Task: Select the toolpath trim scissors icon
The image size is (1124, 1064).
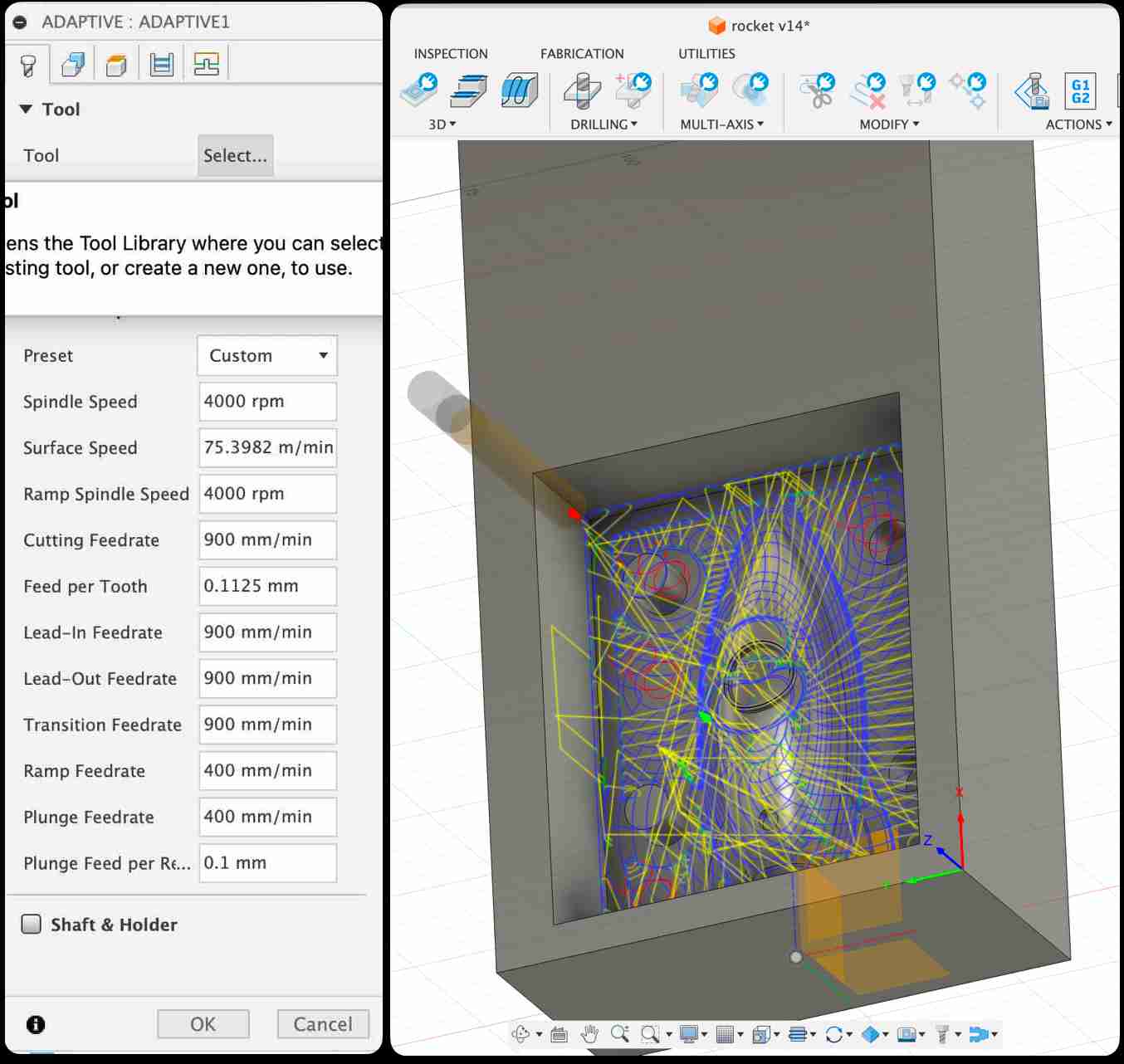Action: (x=818, y=90)
